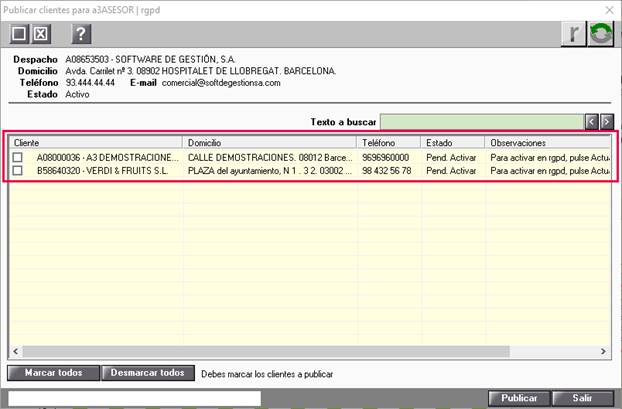The image size is (622, 409).
Task: Click the Avda. Carrilet address text
Action: [x=201, y=71]
